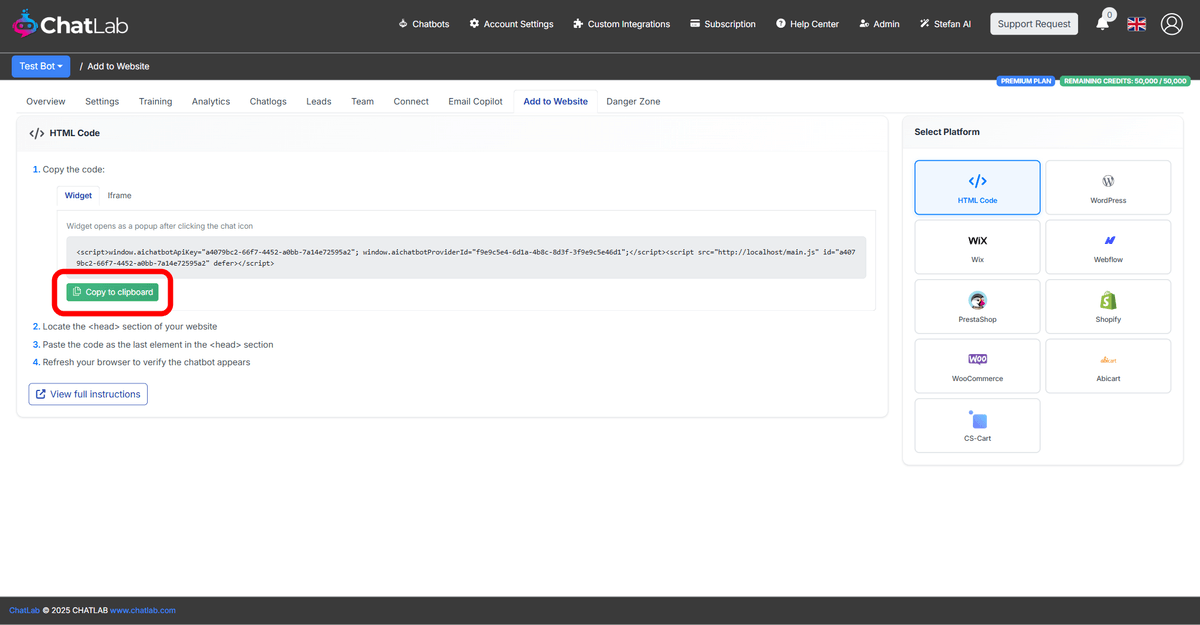Switch to the Analytics tab
Image resolution: width=1200 pixels, height=625 pixels.
click(x=211, y=101)
